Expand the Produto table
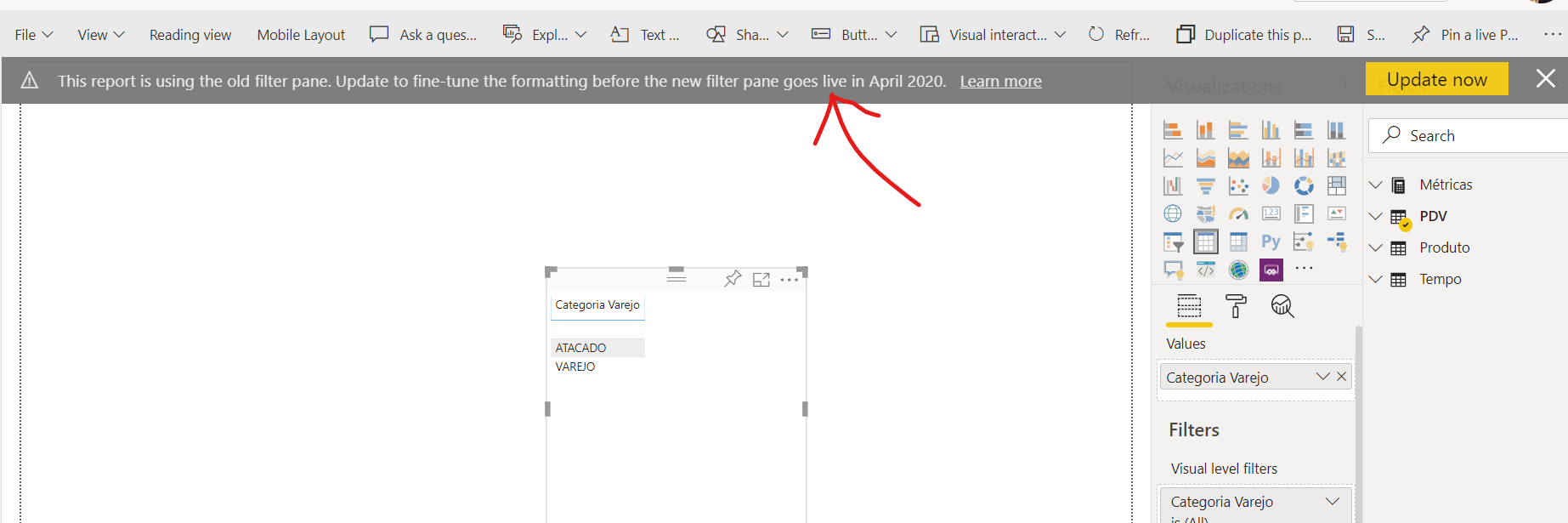Image resolution: width=1568 pixels, height=523 pixels. [1376, 247]
